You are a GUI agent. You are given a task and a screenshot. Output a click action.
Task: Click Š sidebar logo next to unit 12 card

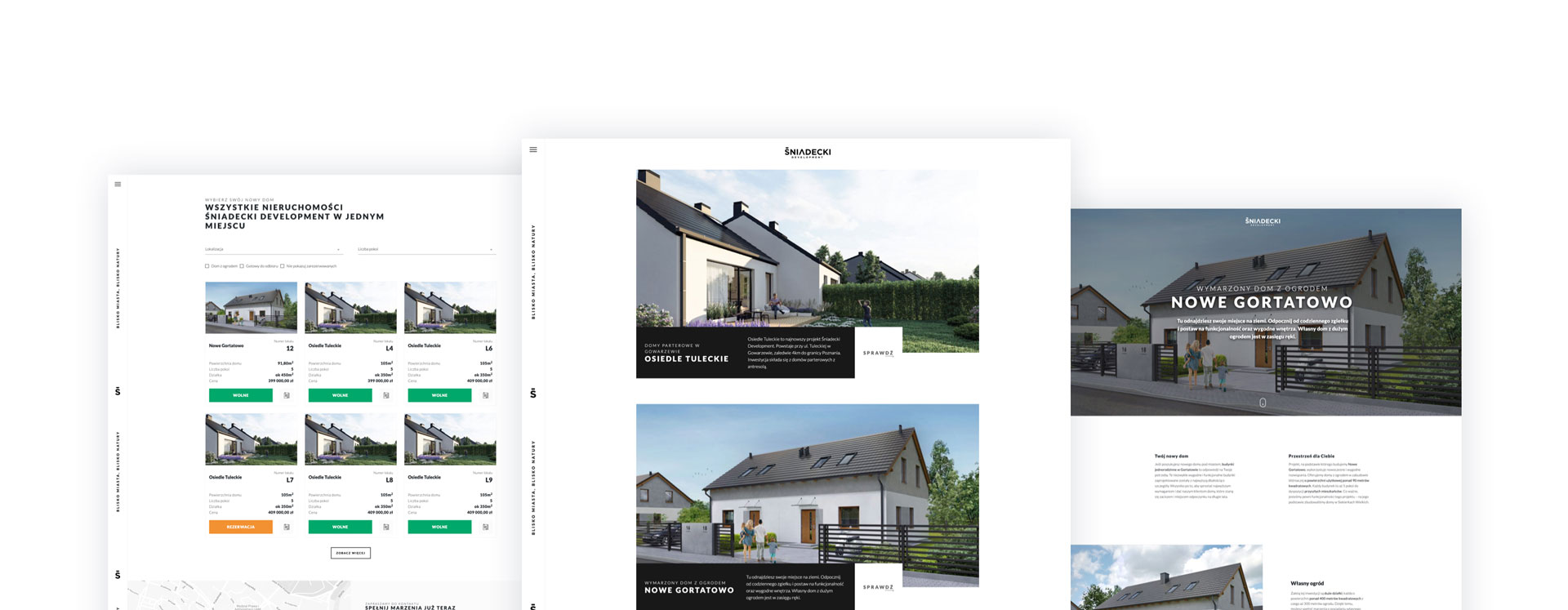point(118,391)
